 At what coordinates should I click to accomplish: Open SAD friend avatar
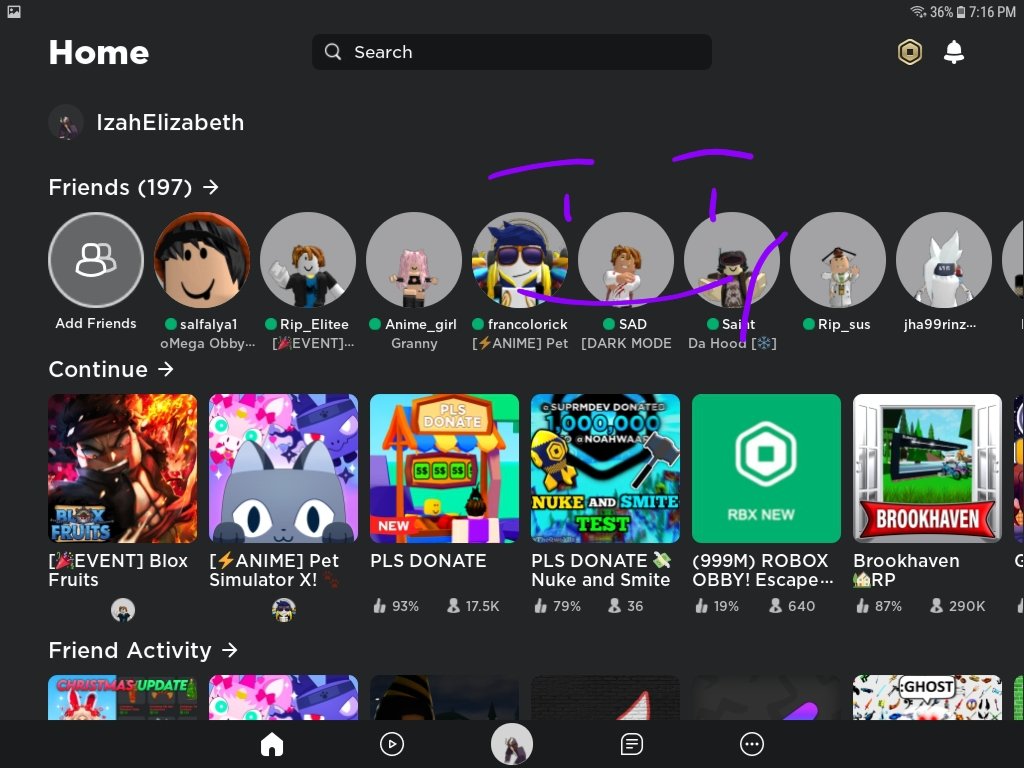pyautogui.click(x=625, y=260)
